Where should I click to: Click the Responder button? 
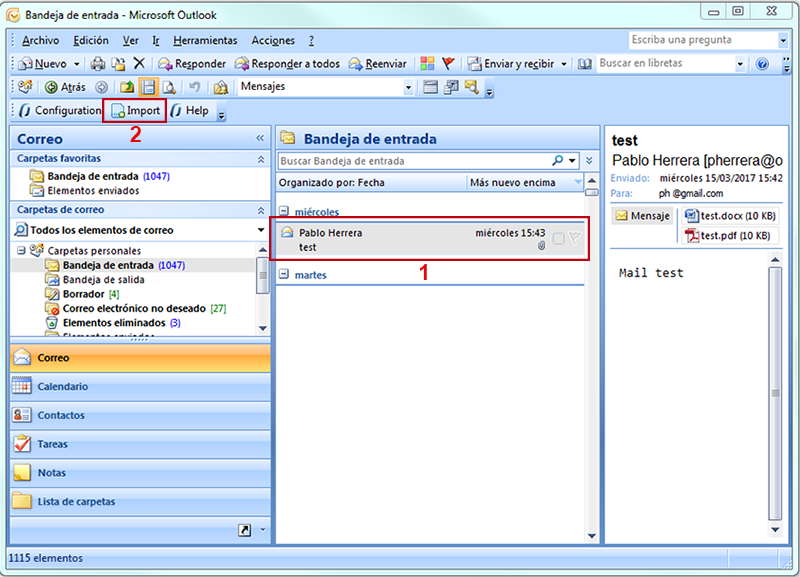(x=192, y=64)
